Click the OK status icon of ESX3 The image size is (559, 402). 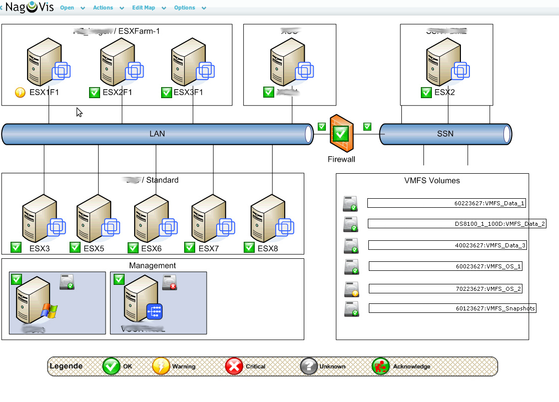16,247
